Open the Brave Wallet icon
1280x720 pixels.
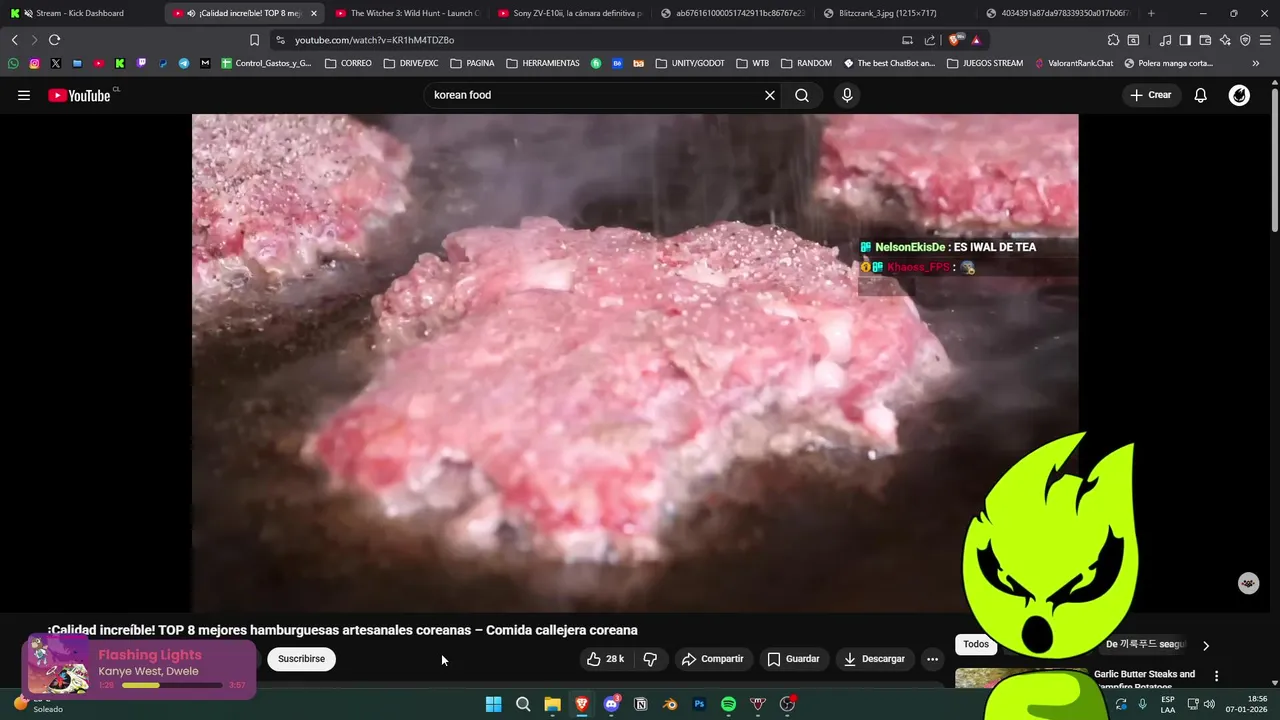coord(1205,40)
